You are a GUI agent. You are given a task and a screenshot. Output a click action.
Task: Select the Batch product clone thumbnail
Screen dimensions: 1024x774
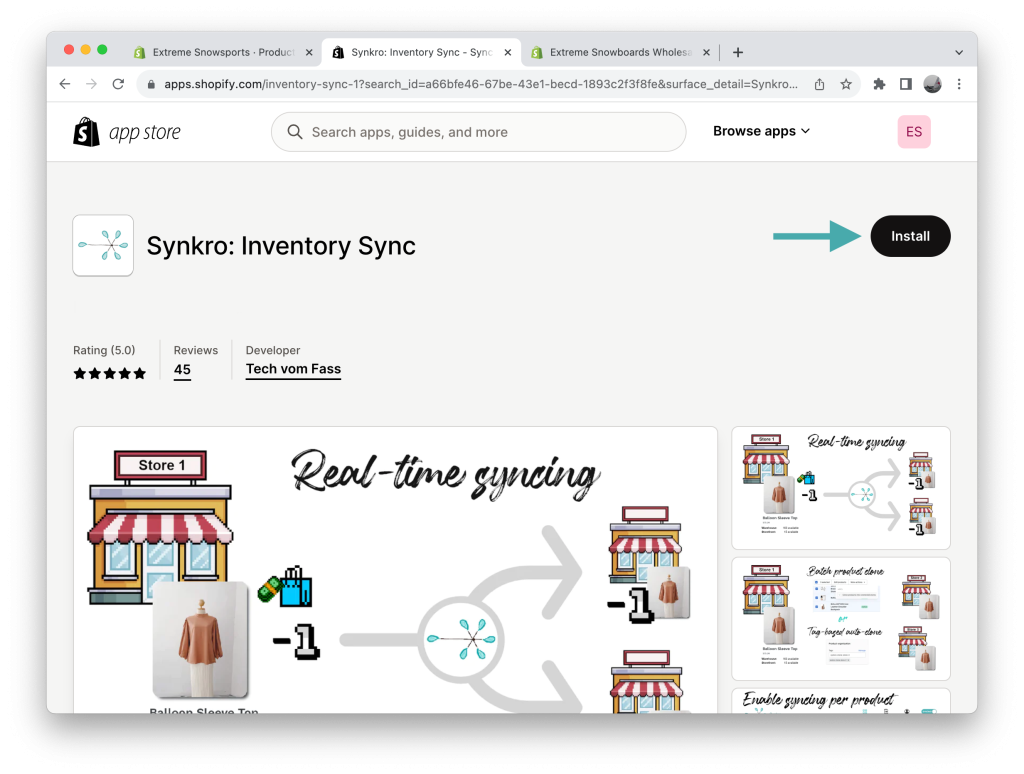pyautogui.click(x=840, y=619)
